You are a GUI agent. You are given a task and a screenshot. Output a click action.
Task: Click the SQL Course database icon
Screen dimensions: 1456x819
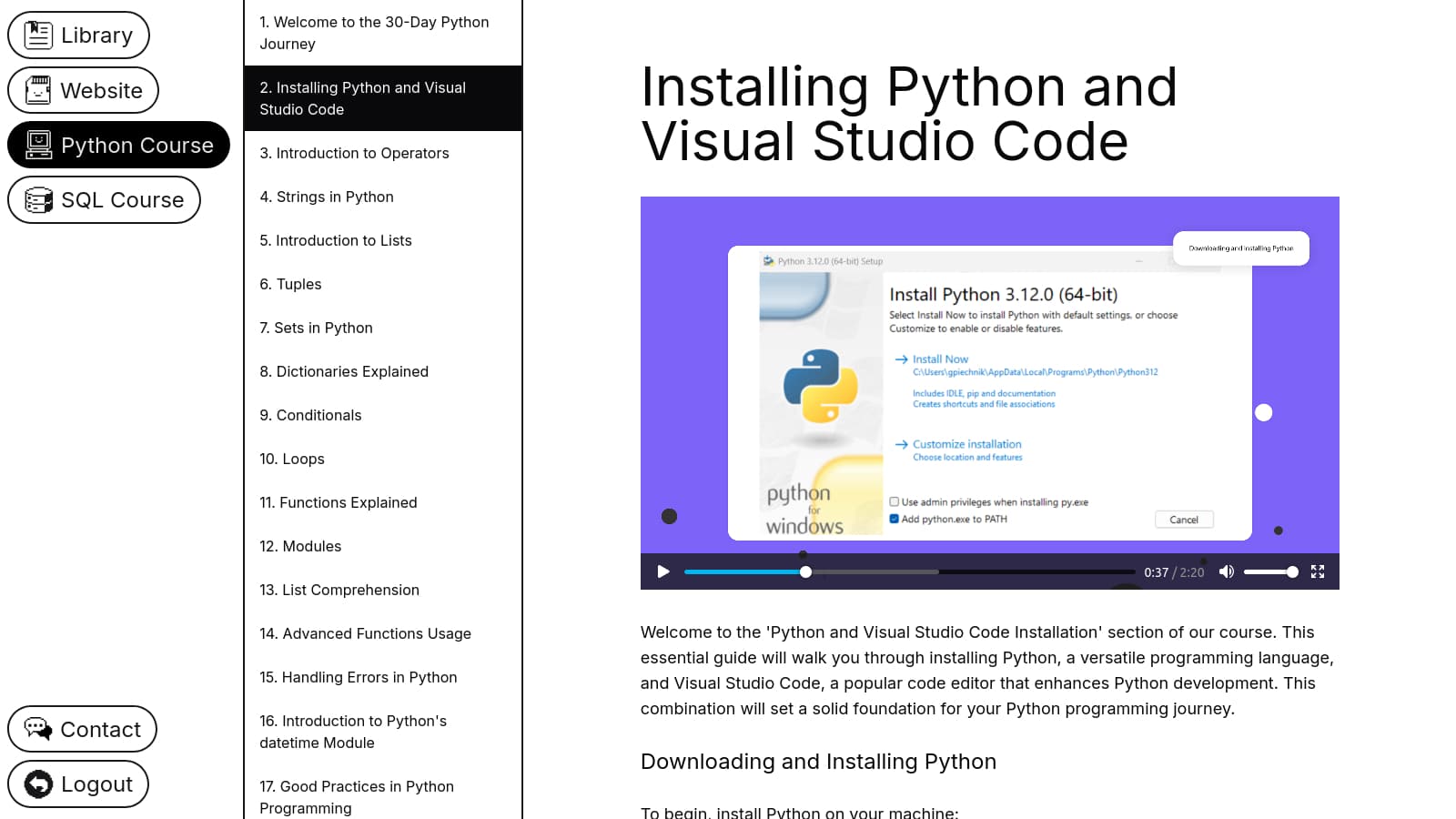[38, 199]
